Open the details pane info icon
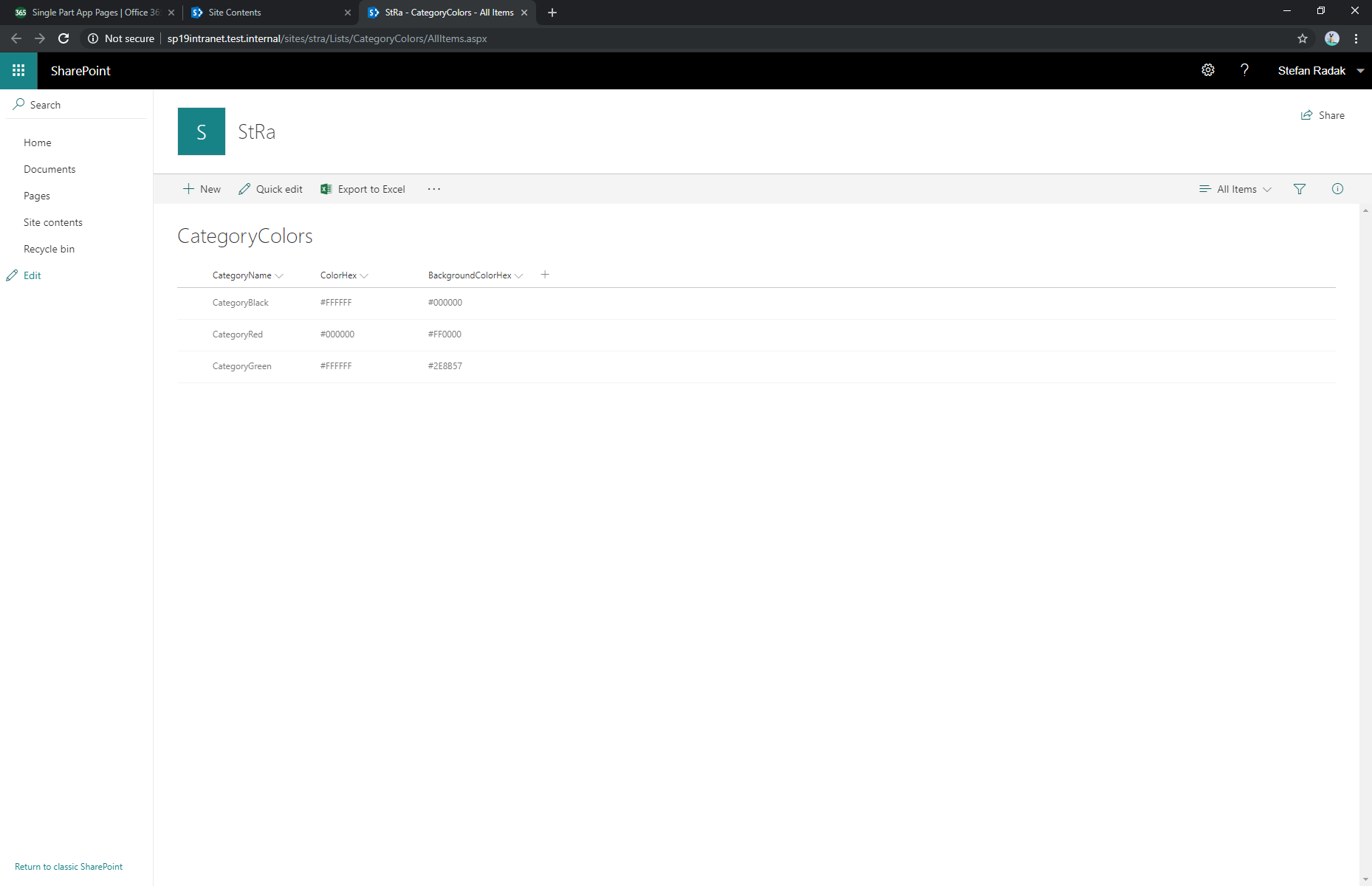The width and height of the screenshot is (1372, 886). pos(1337,189)
